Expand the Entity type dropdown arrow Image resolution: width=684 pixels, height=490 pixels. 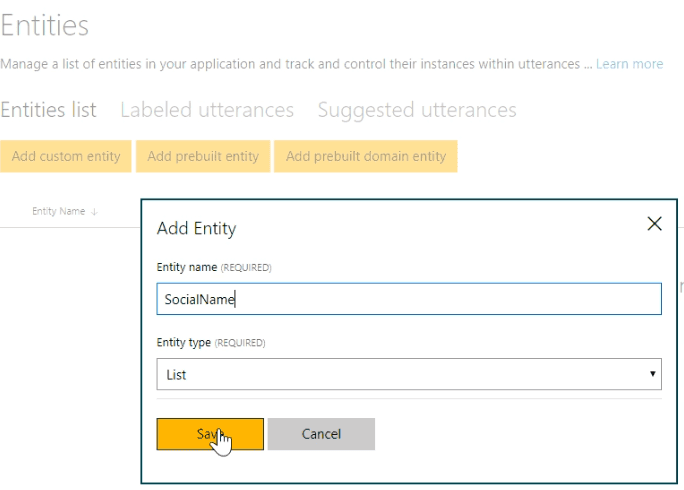653,375
